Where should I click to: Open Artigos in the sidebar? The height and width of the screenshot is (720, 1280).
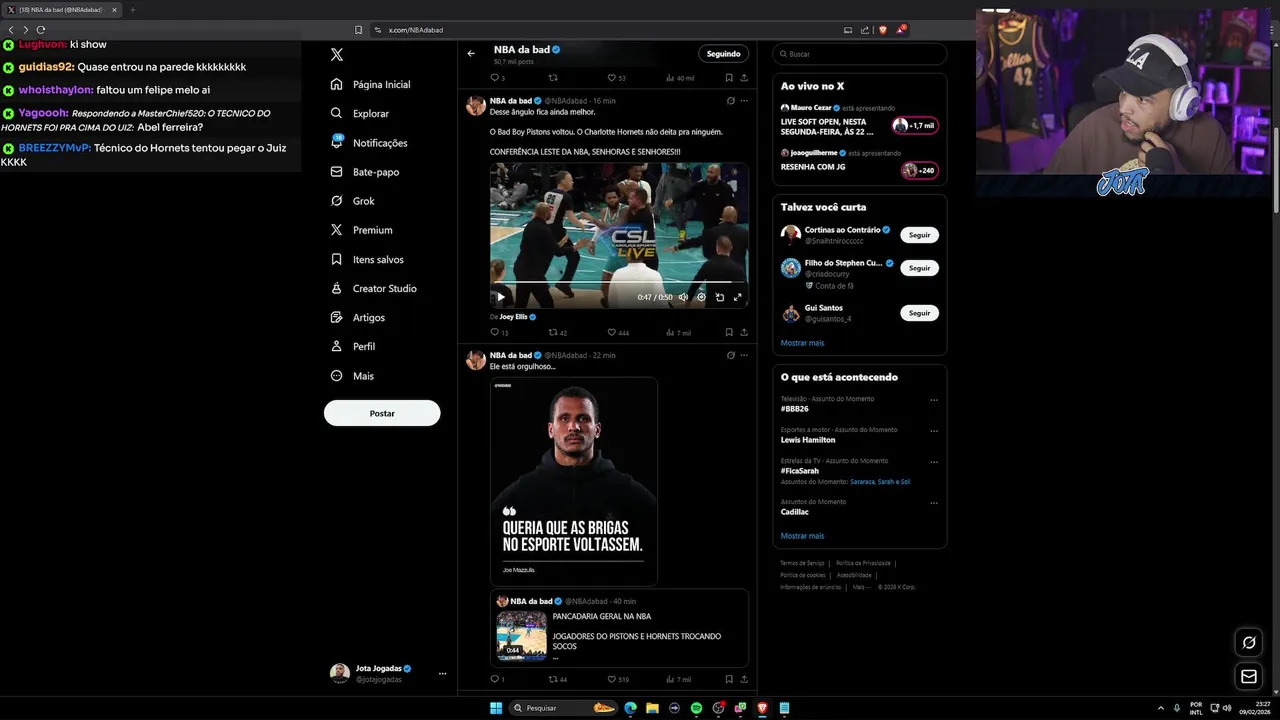tap(358, 317)
